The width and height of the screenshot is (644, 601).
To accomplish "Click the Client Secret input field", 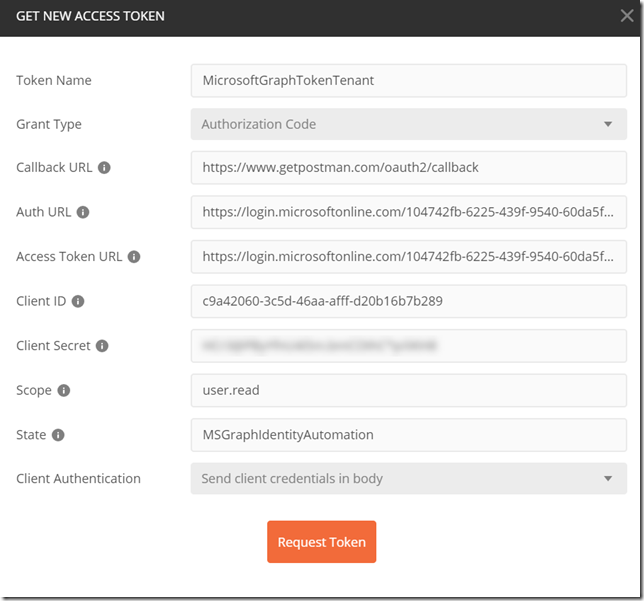I will [409, 346].
